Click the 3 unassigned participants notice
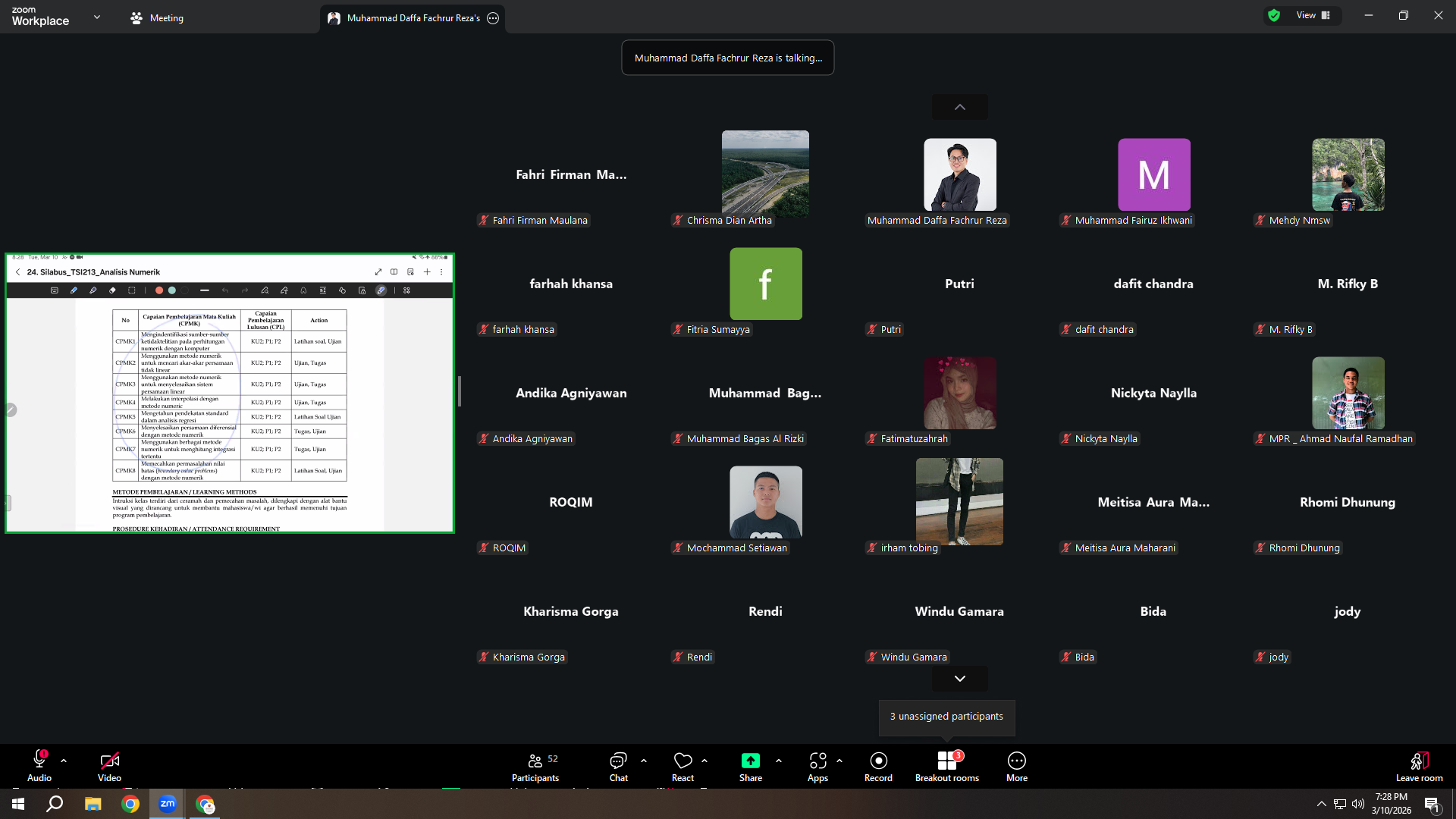The image size is (1456, 819). (x=946, y=717)
